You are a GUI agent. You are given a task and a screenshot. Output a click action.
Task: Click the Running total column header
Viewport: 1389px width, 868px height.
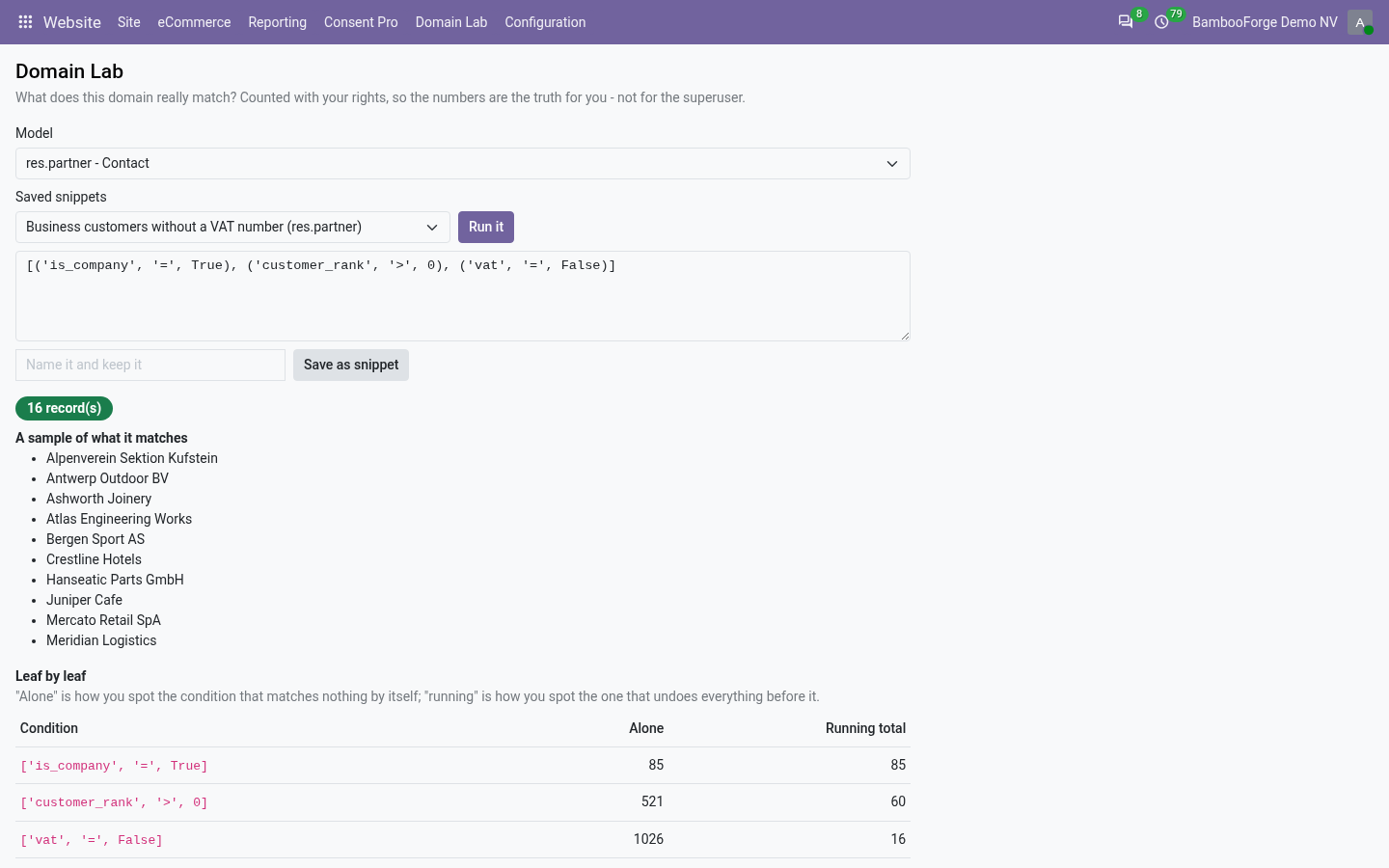pos(865,728)
